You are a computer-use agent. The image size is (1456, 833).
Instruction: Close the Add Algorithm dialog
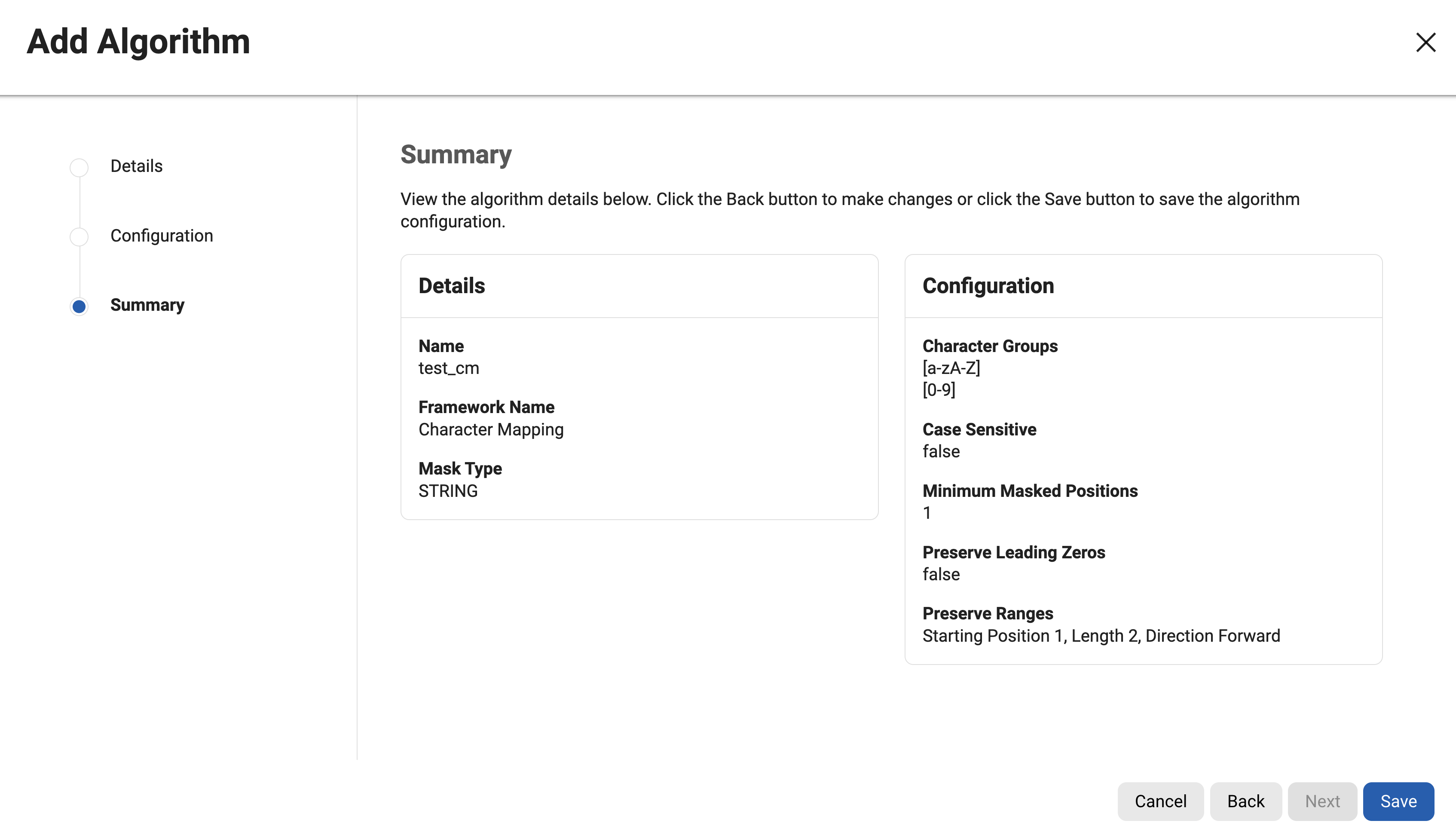click(1425, 42)
